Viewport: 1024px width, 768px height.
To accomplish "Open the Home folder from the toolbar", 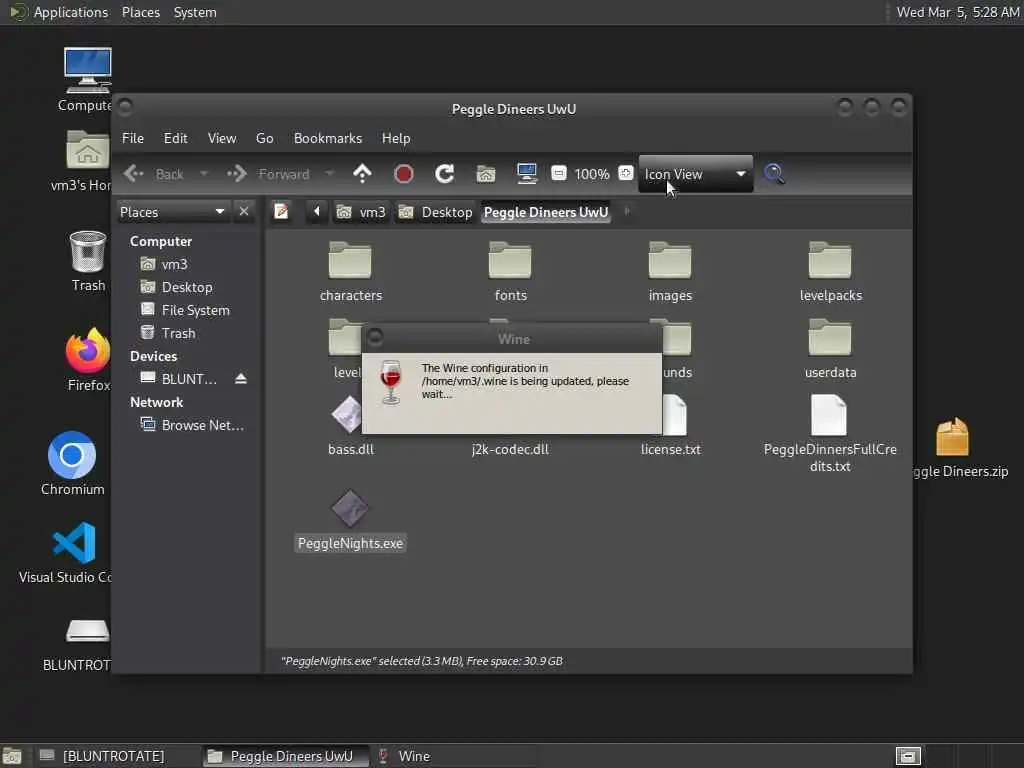I will tap(486, 174).
